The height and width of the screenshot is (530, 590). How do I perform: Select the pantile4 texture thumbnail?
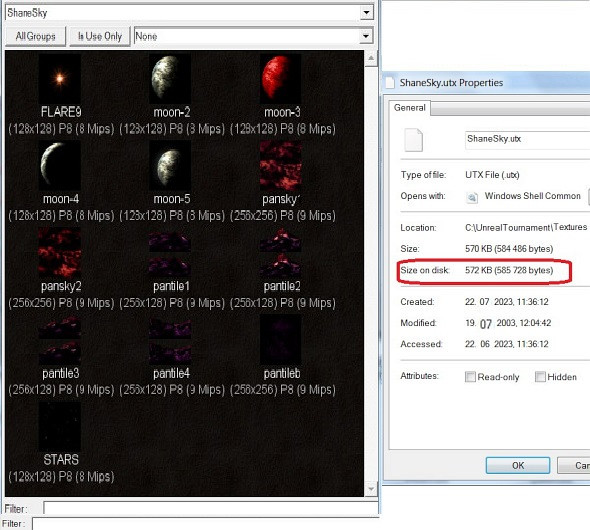point(170,340)
